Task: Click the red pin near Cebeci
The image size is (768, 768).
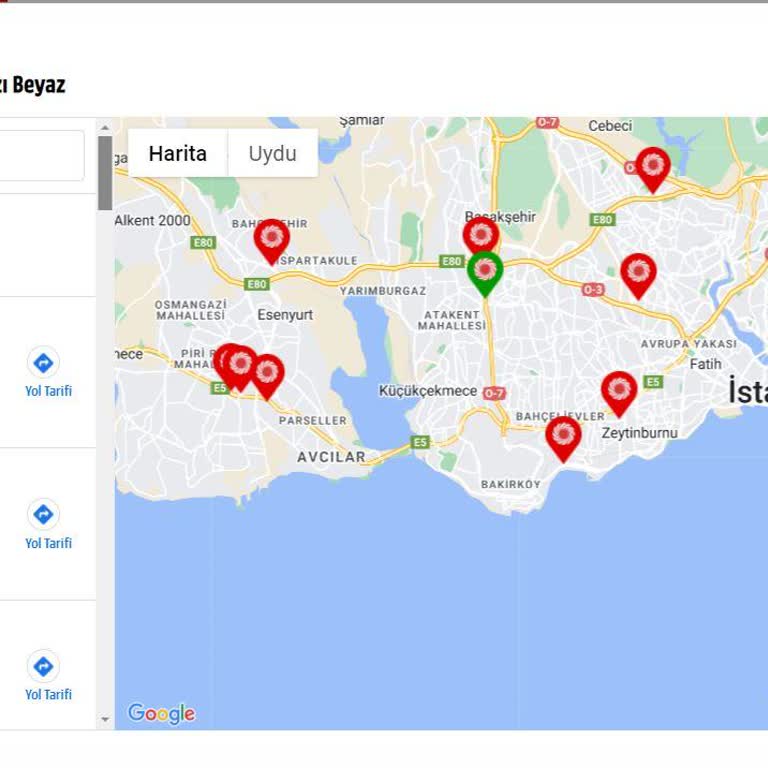Action: point(652,167)
